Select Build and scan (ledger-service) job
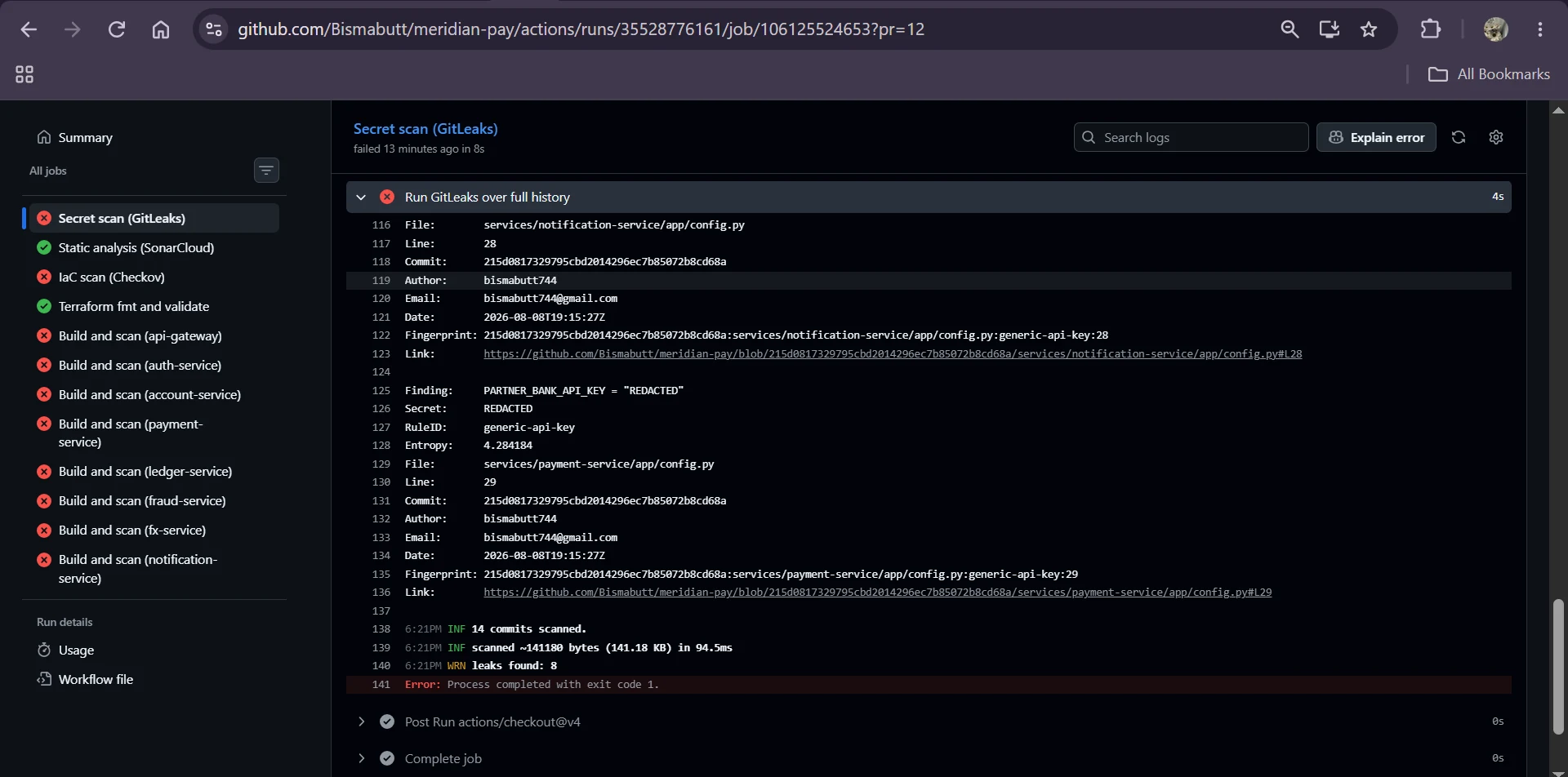 coord(154,471)
